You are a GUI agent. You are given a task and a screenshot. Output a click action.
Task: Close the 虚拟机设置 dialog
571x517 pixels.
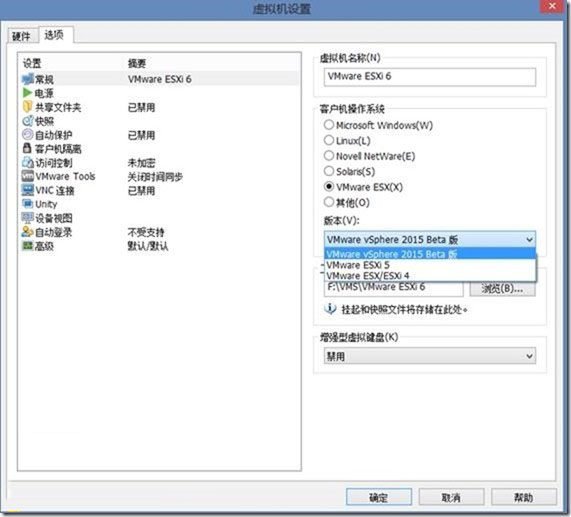552,6
